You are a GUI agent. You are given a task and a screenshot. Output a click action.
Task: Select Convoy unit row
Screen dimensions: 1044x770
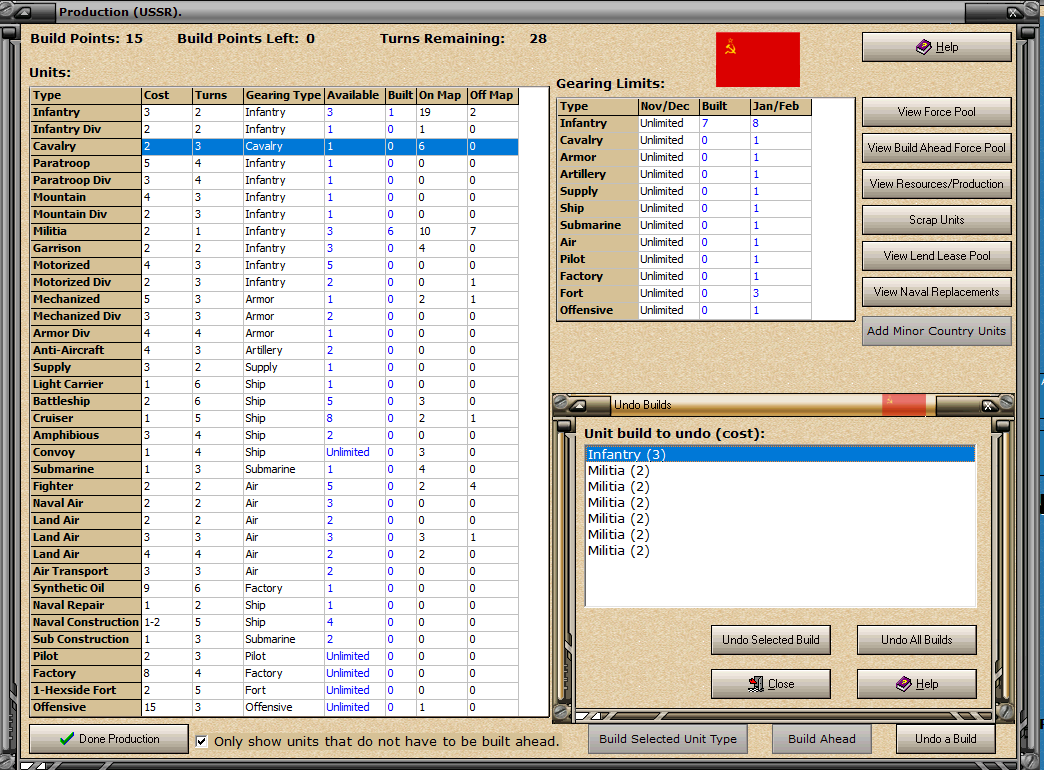[x=274, y=452]
